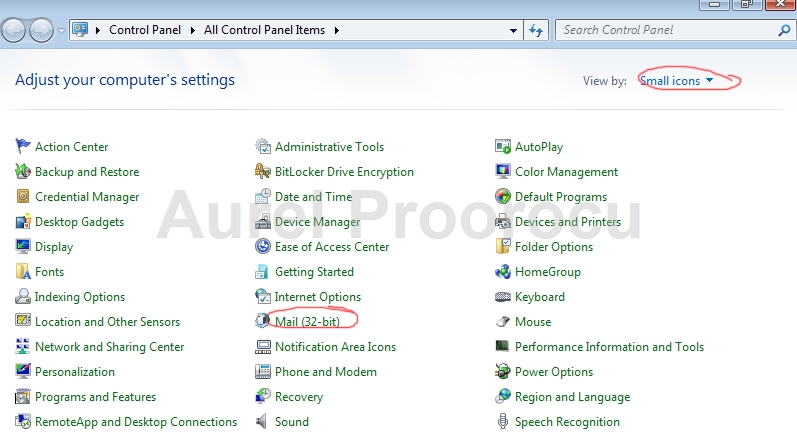Image resolution: width=797 pixels, height=432 pixels.
Task: Open Location and Other Sensors icon
Action: pos(23,321)
